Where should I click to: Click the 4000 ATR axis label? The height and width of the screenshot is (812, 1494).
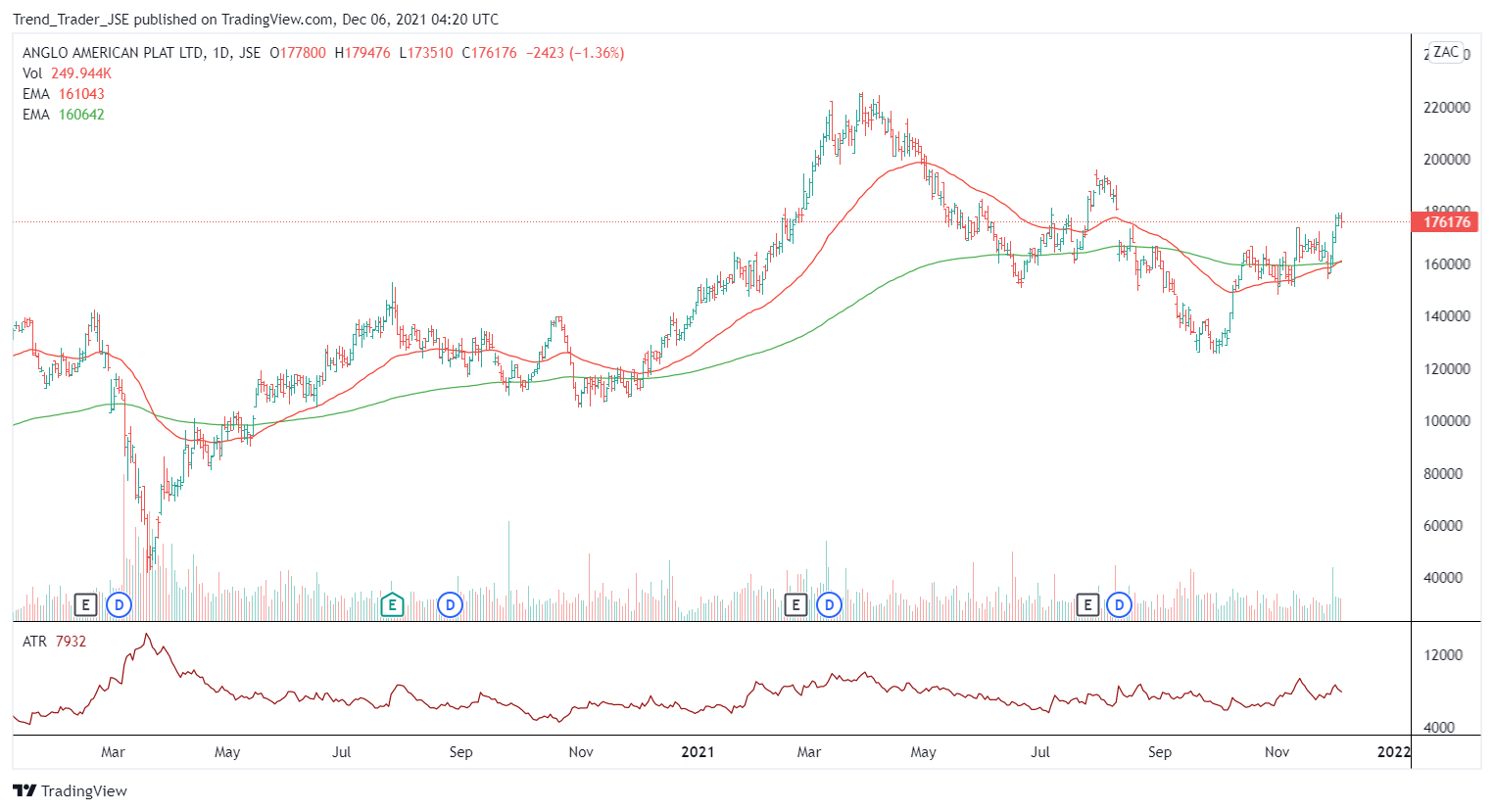coord(1439,728)
